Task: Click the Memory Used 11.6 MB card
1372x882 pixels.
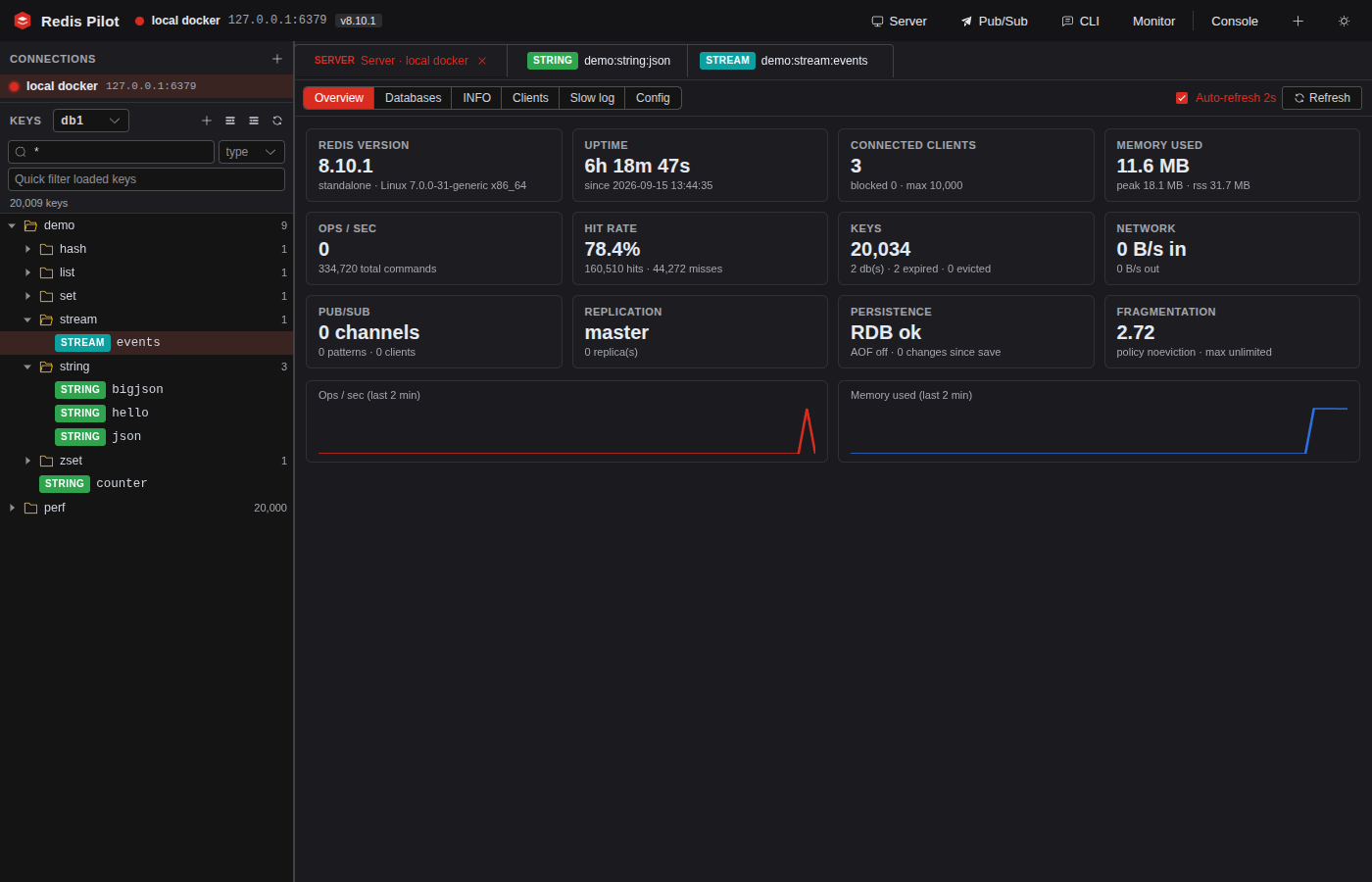Action: point(1232,165)
